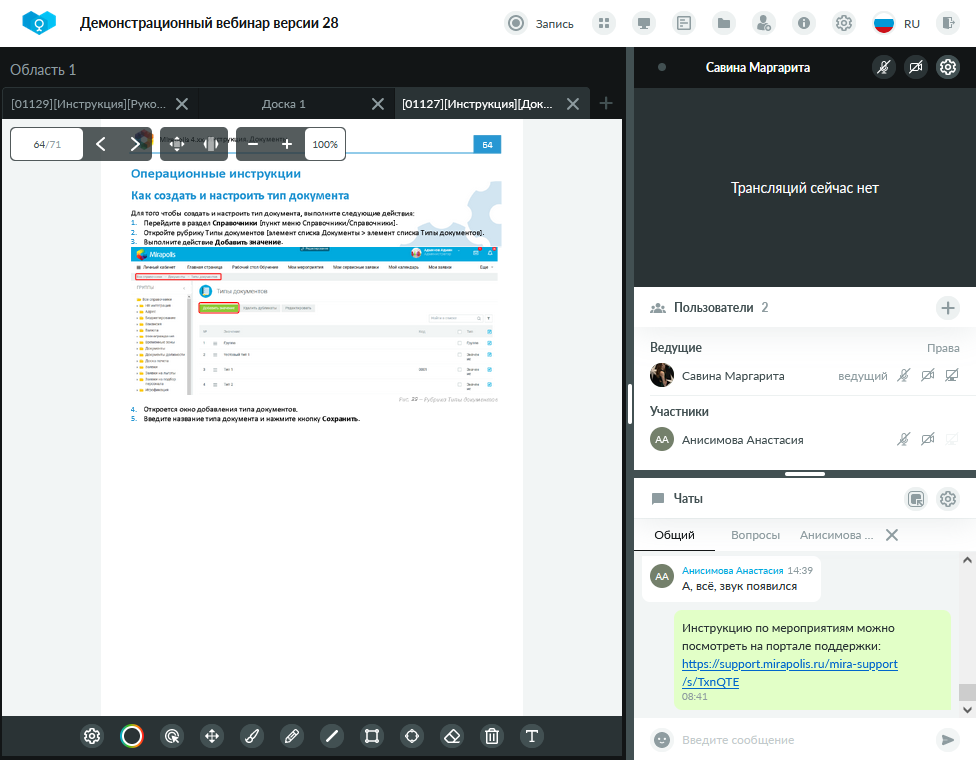This screenshot has width=976, height=760.
Task: Show webinar info icon
Action: tap(804, 24)
